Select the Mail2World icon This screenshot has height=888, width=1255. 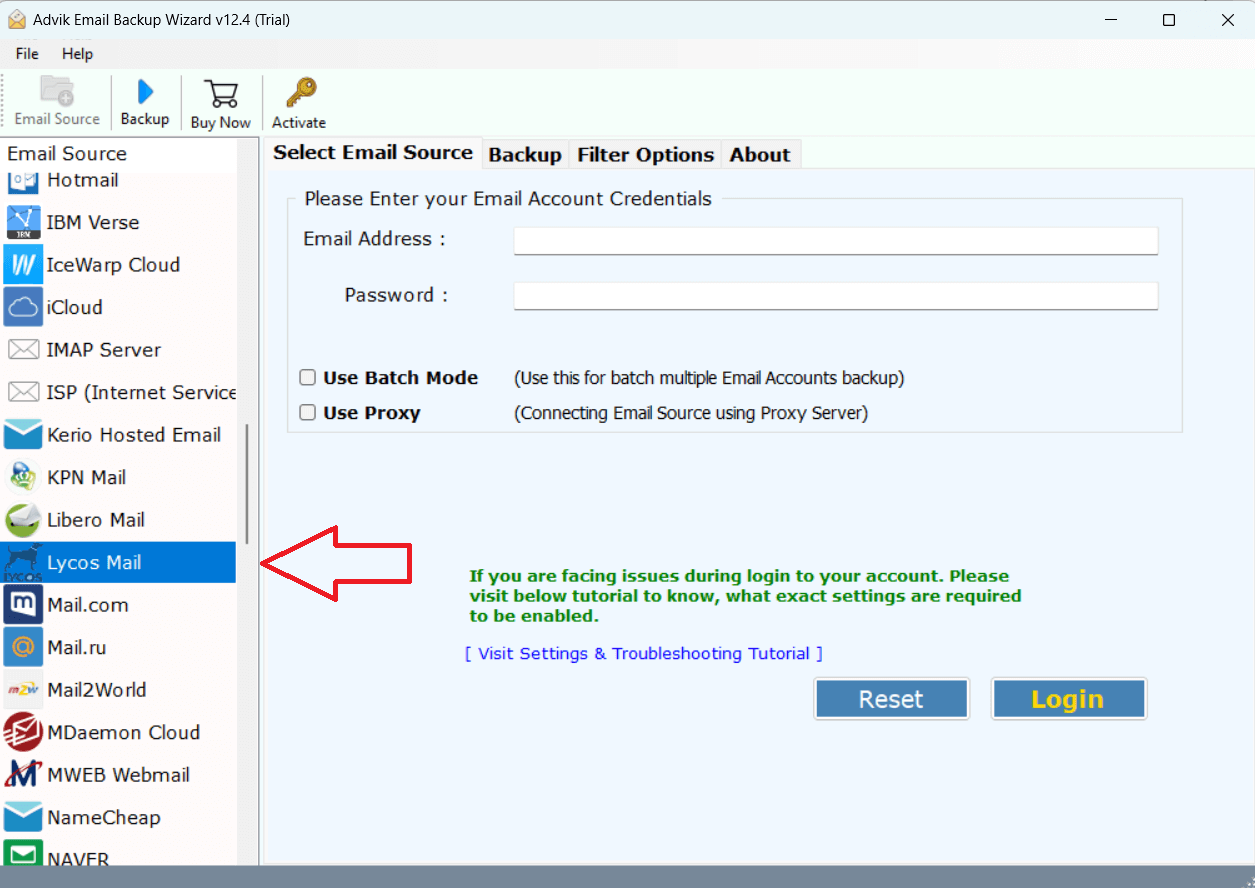point(23,690)
